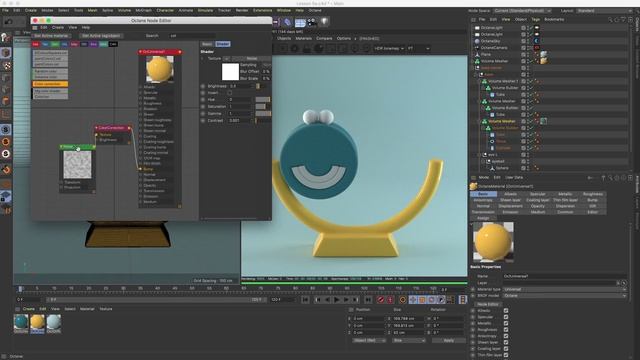This screenshot has width=640, height=360.
Task: Adjust the Brightness slider in Shader panel
Action: point(263,86)
